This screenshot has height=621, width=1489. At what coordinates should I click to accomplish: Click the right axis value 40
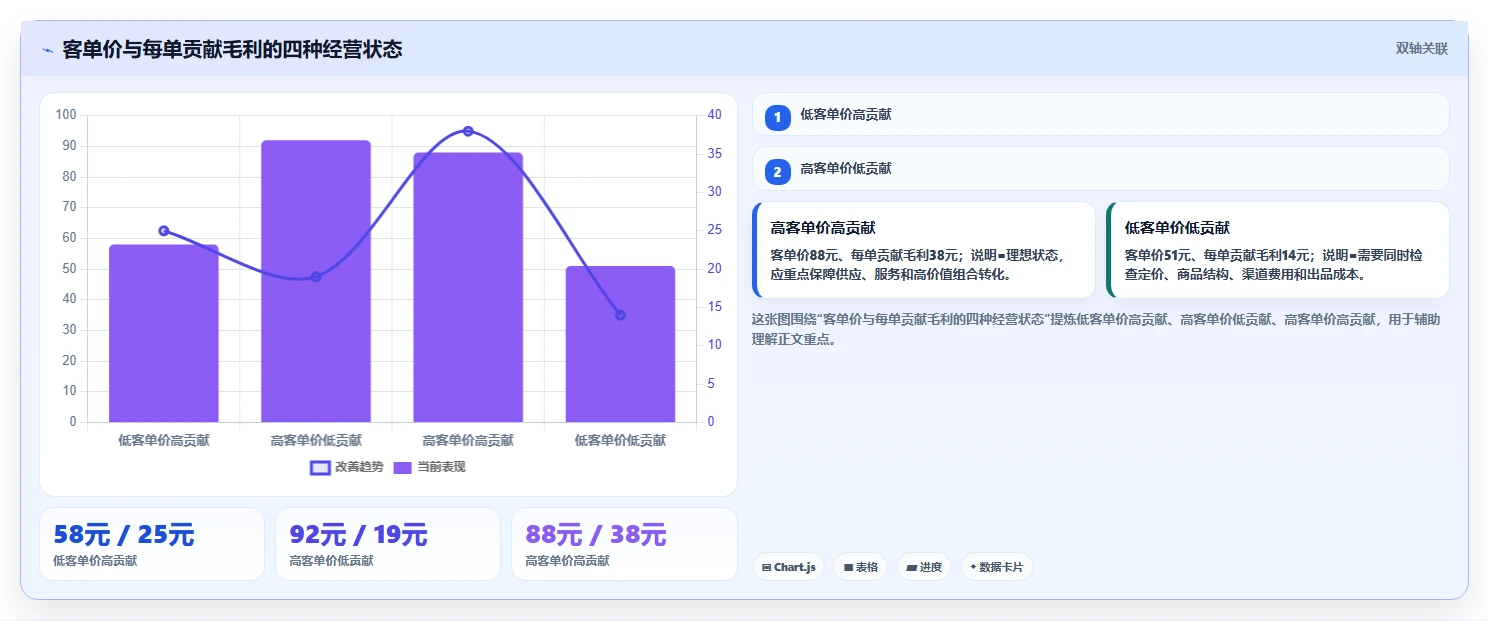click(714, 115)
